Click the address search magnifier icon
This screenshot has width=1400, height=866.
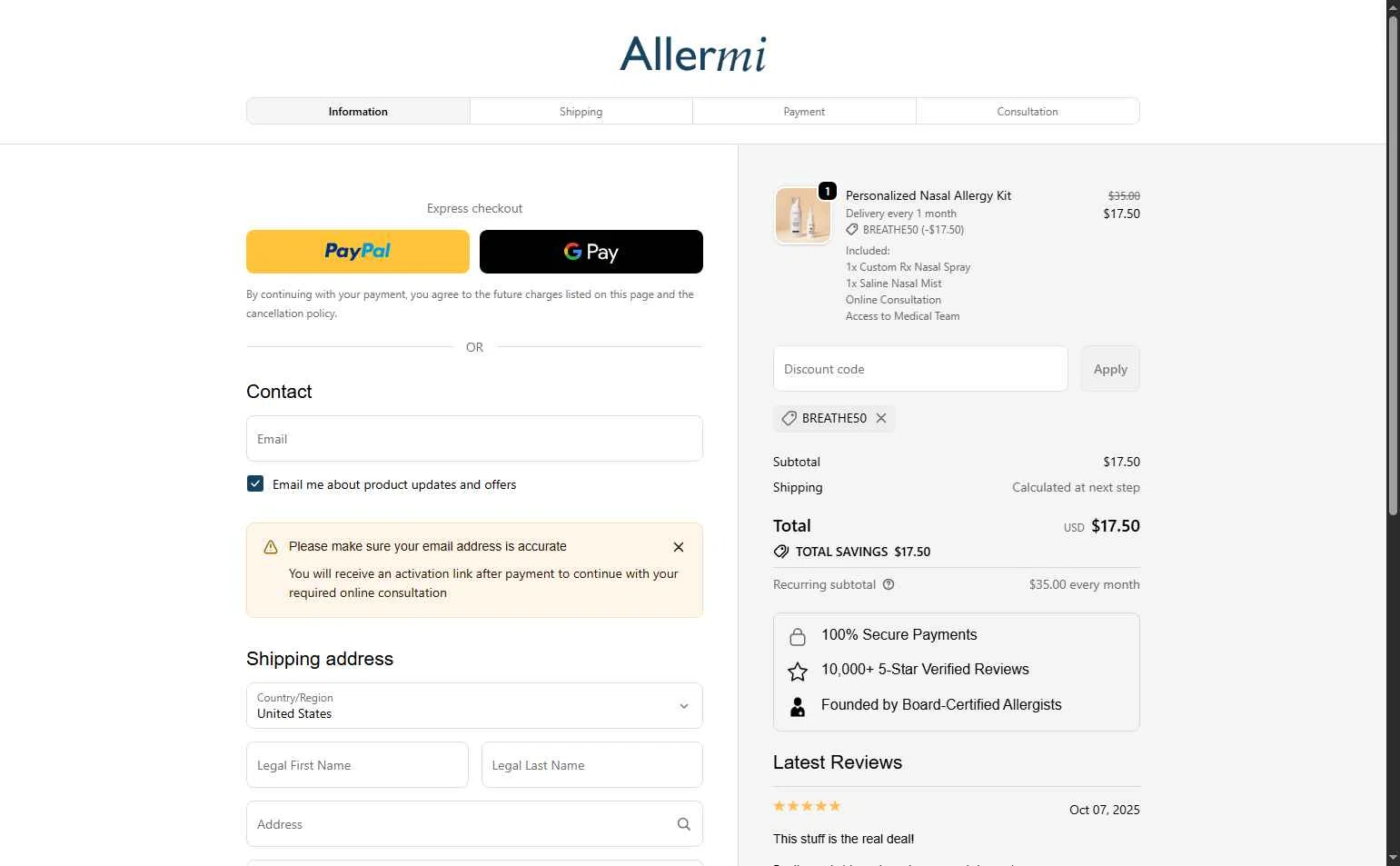(684, 824)
